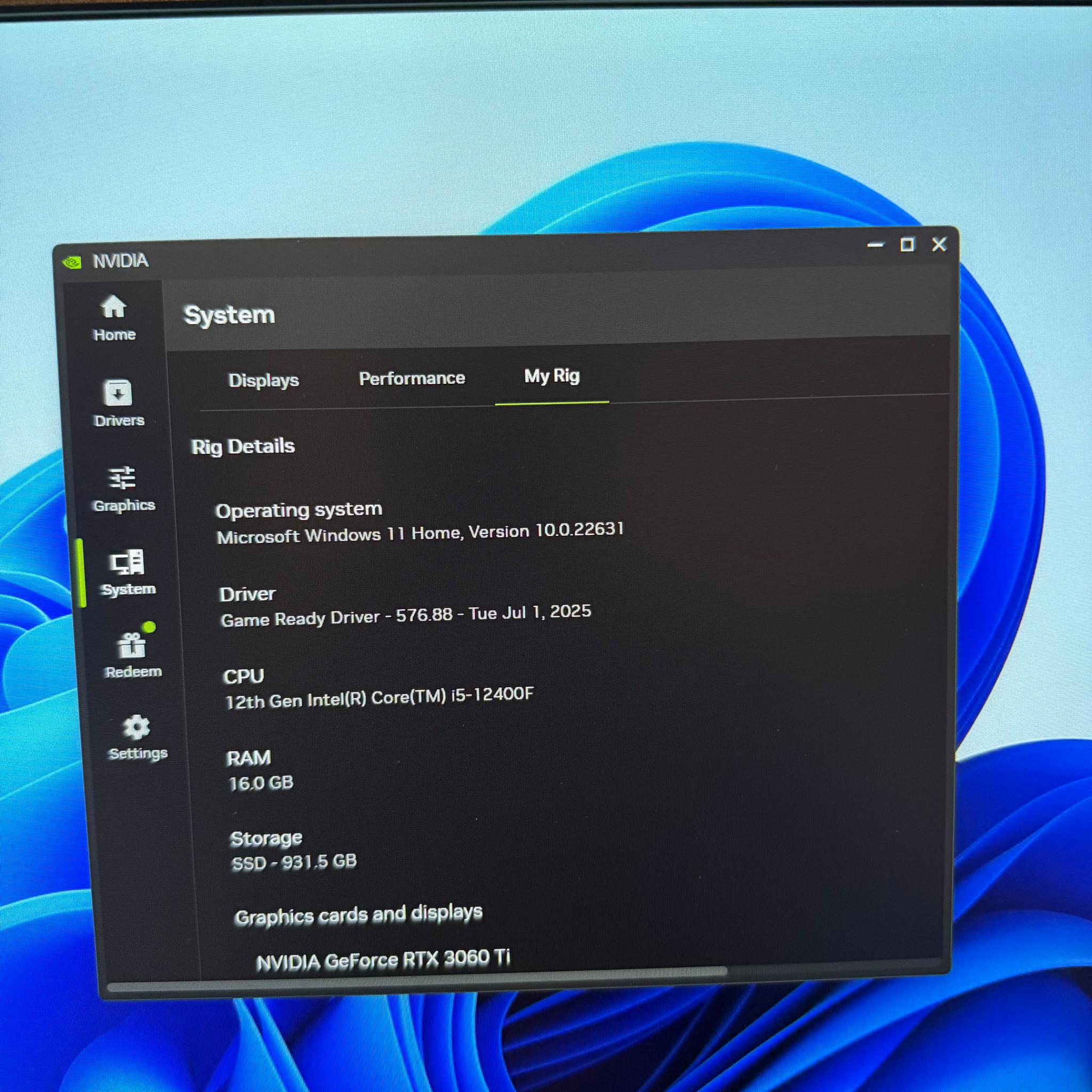Minimize the NVIDIA app window
The width and height of the screenshot is (1092, 1092).
click(876, 245)
